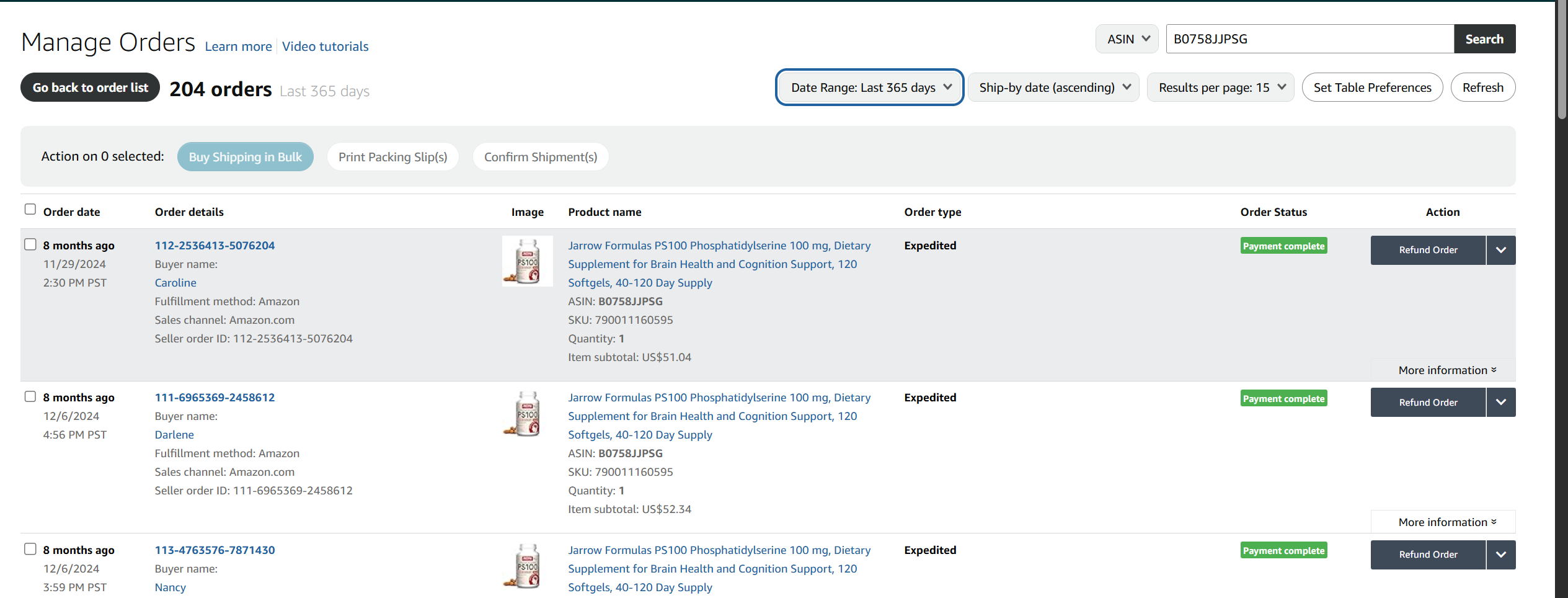1568x598 pixels.
Task: Click the Order date column header
Action: click(71, 212)
